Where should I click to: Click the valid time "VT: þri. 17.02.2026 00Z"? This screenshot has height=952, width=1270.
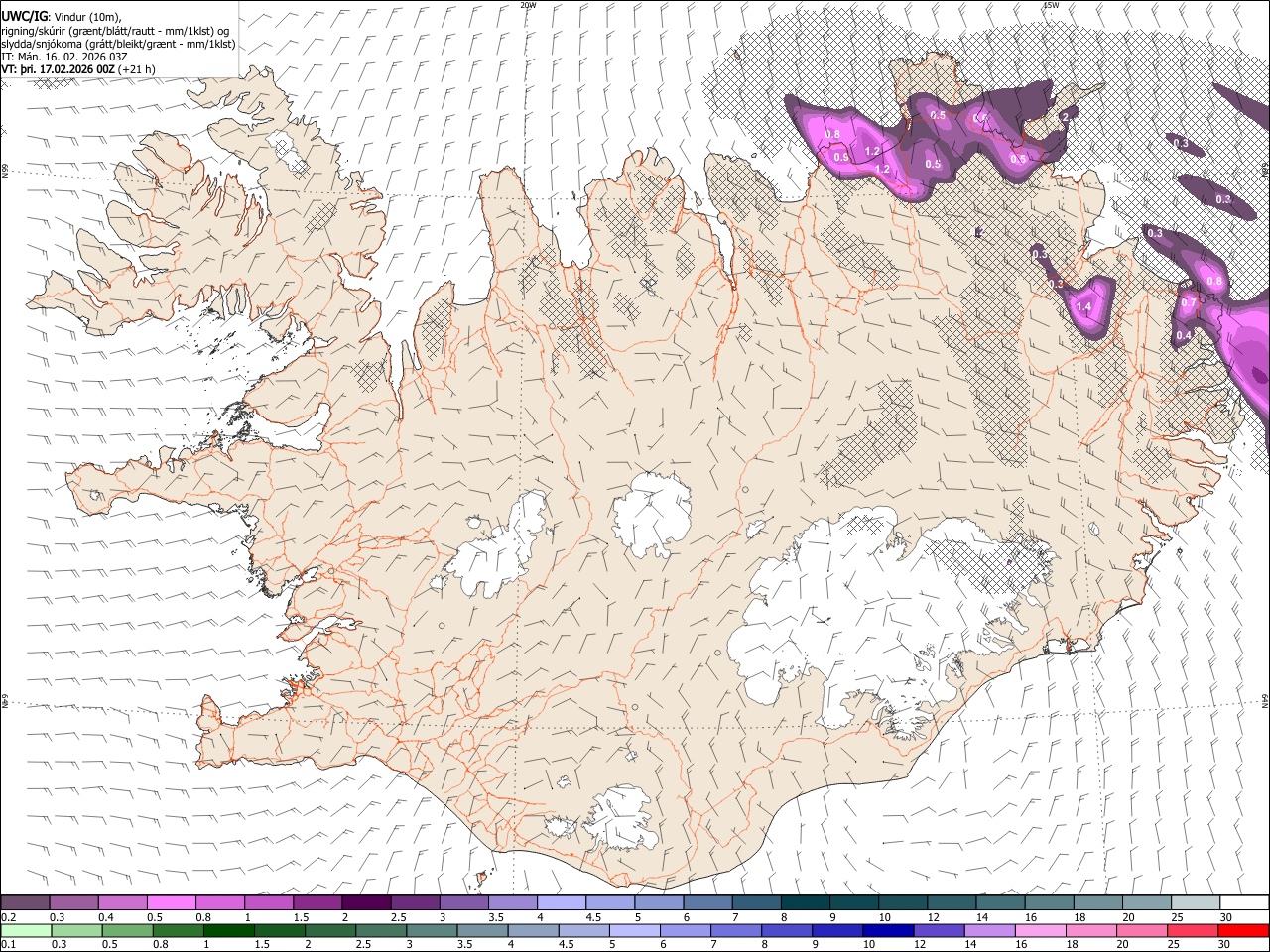pos(59,69)
